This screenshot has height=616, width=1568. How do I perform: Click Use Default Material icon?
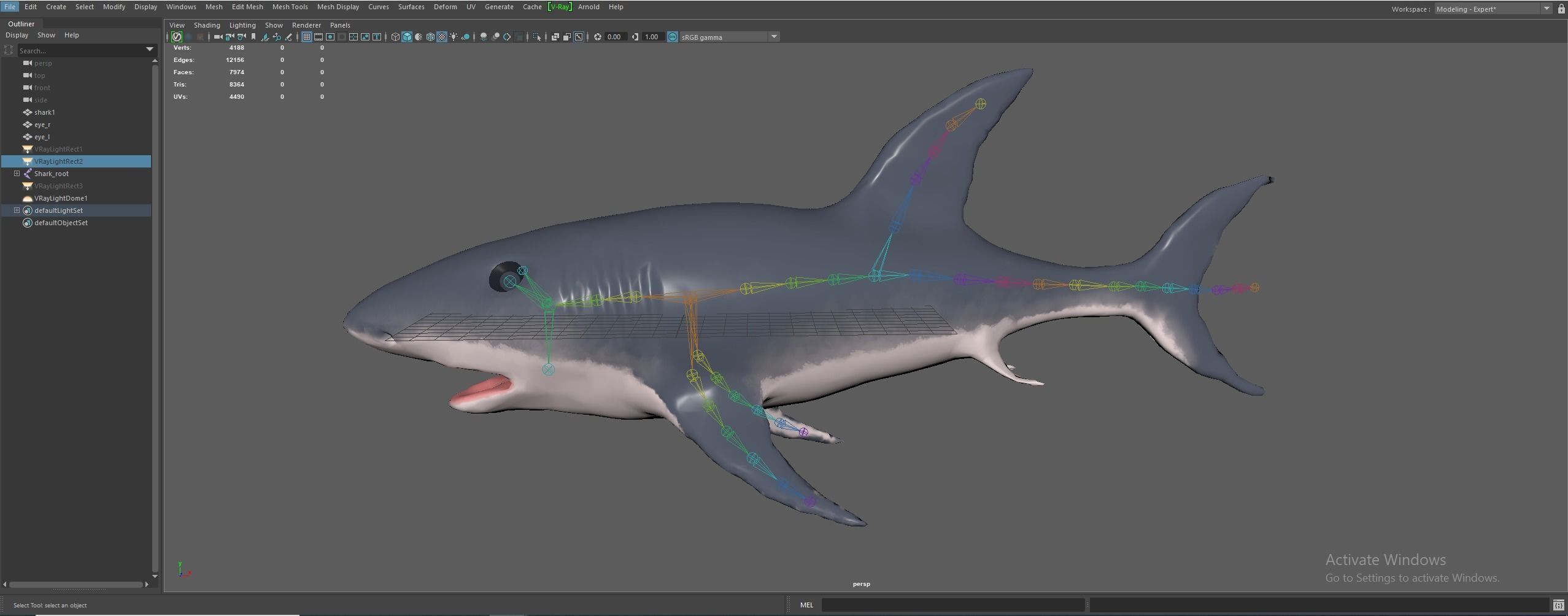pyautogui.click(x=419, y=37)
